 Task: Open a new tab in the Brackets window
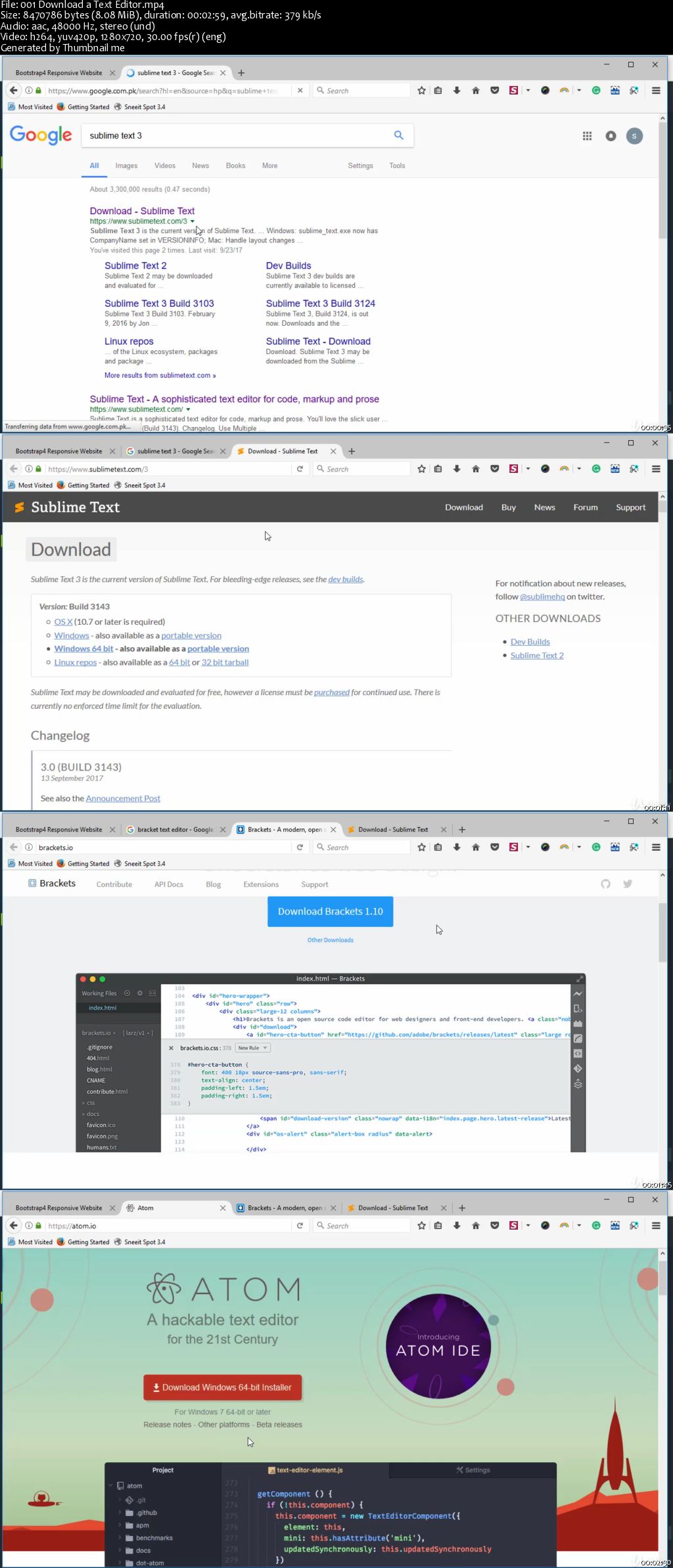[x=462, y=830]
